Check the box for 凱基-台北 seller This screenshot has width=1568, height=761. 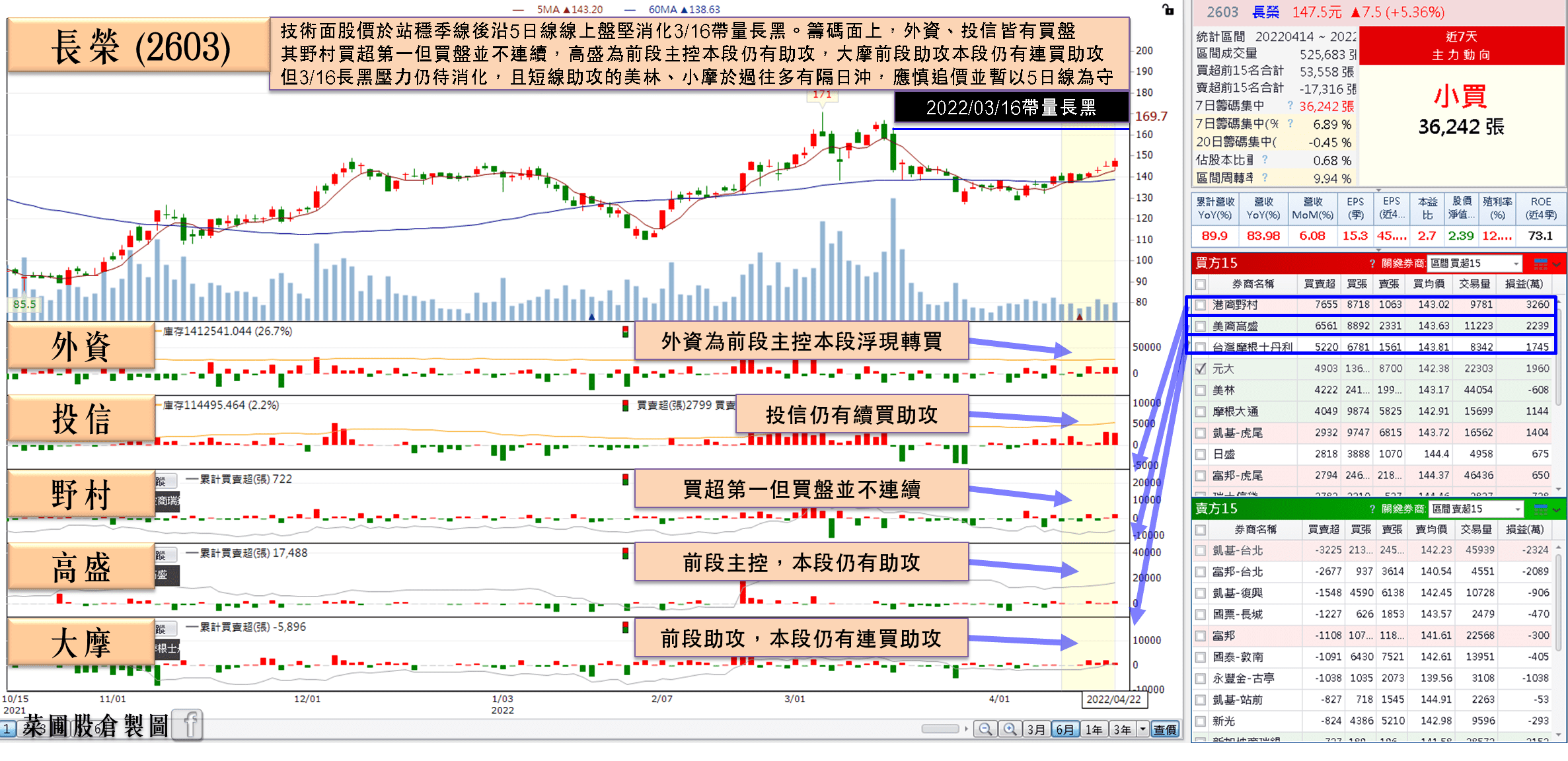[x=1201, y=551]
